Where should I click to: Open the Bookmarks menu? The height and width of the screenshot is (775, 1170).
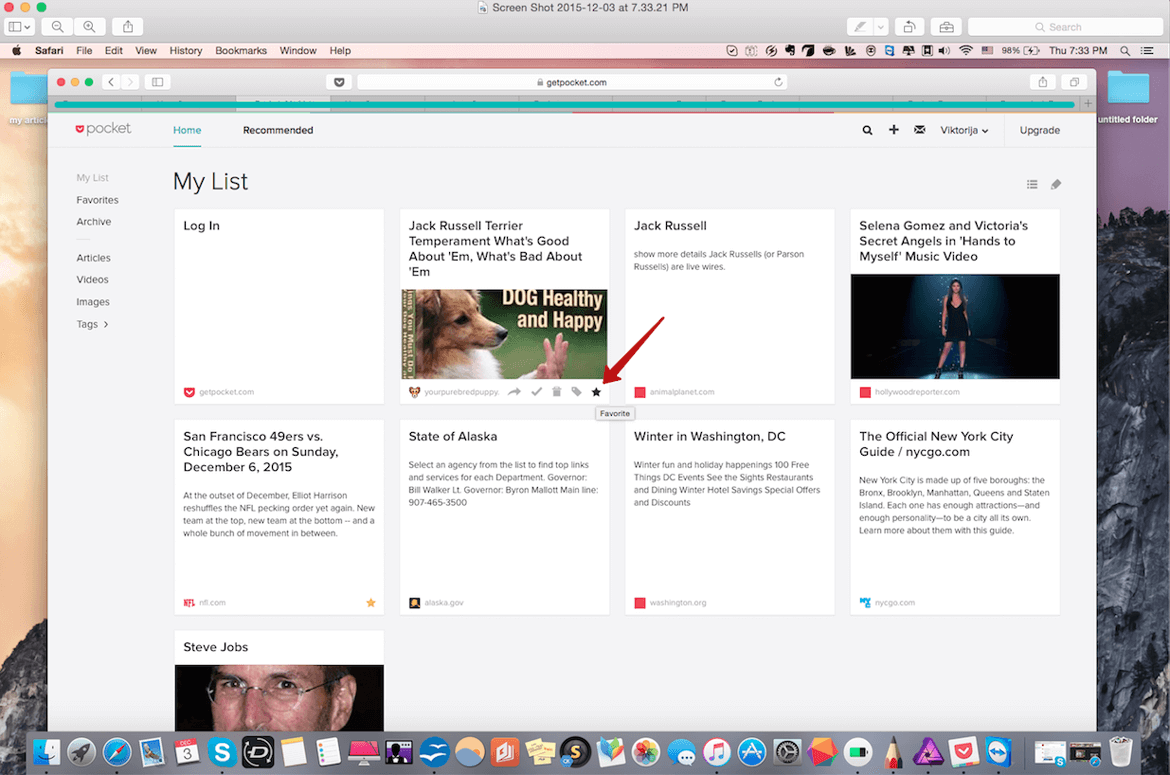pyautogui.click(x=241, y=51)
